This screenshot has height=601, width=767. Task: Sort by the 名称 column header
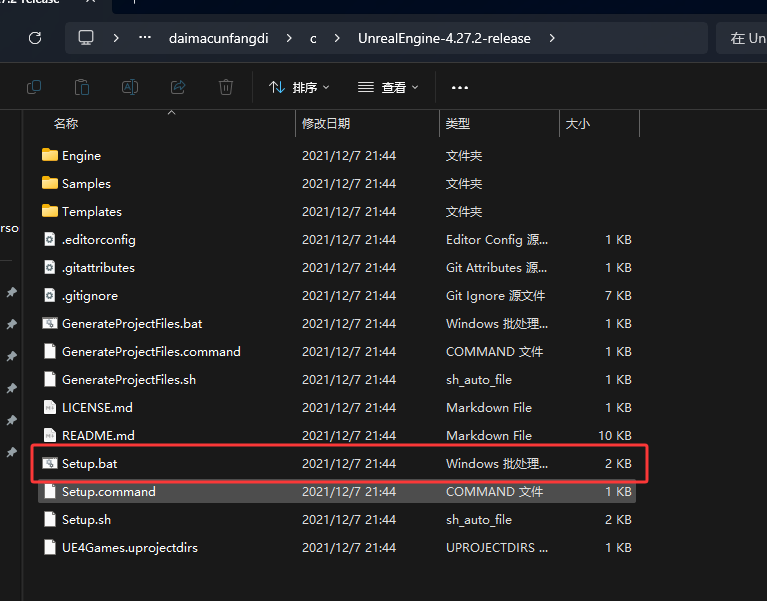(66, 124)
